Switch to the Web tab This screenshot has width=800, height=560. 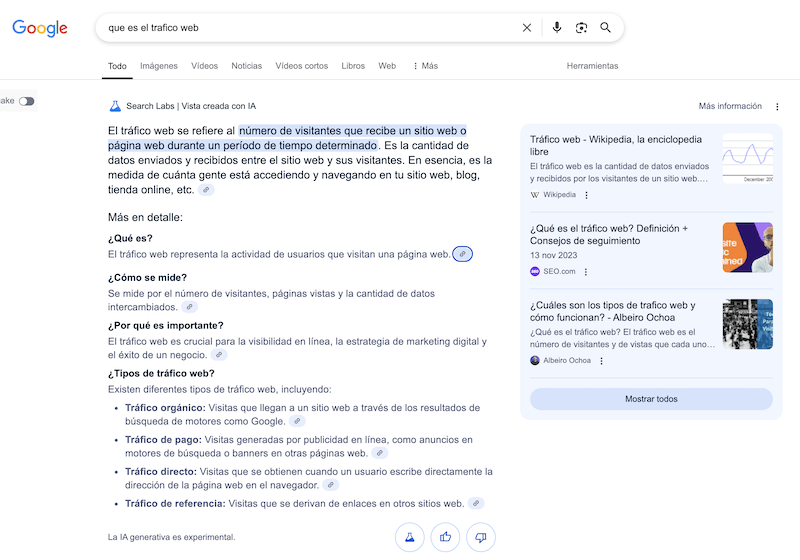387,66
